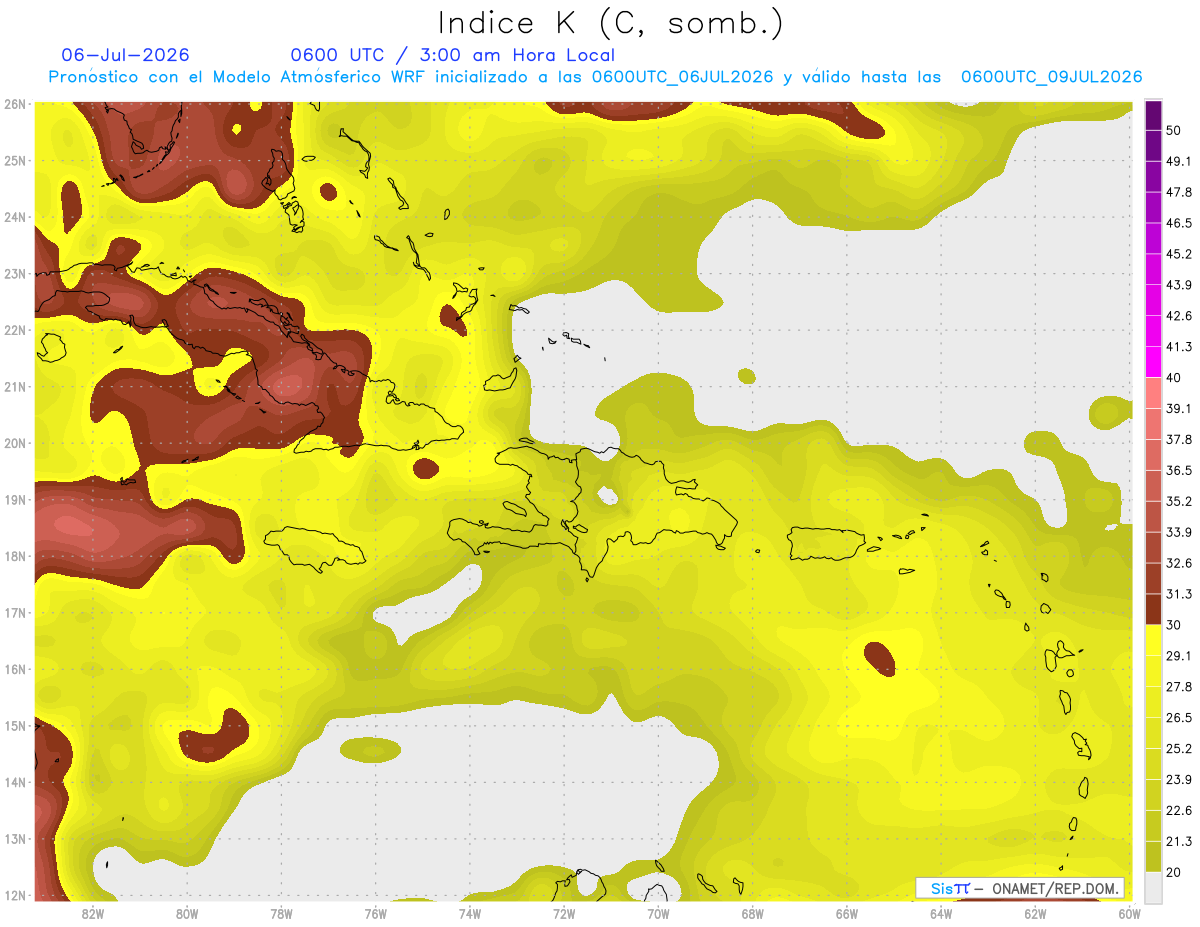Click the longitude label "60W"
This screenshot has height=927, width=1200.
tap(1129, 914)
